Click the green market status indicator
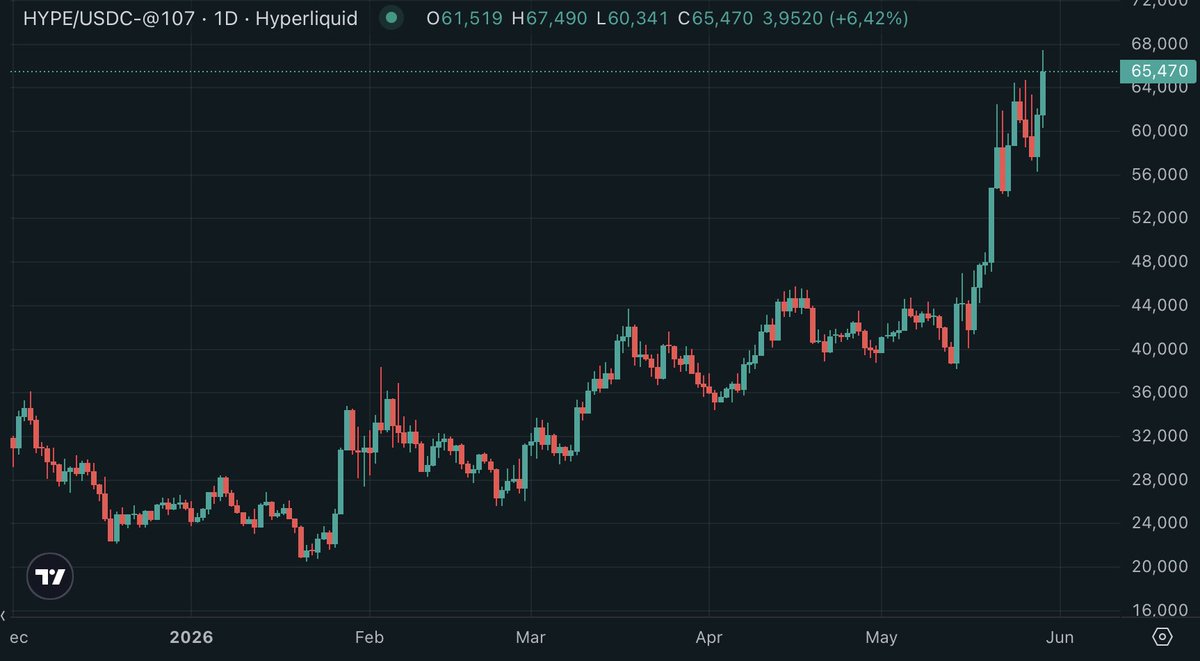This screenshot has height=661, width=1200. tap(391, 18)
